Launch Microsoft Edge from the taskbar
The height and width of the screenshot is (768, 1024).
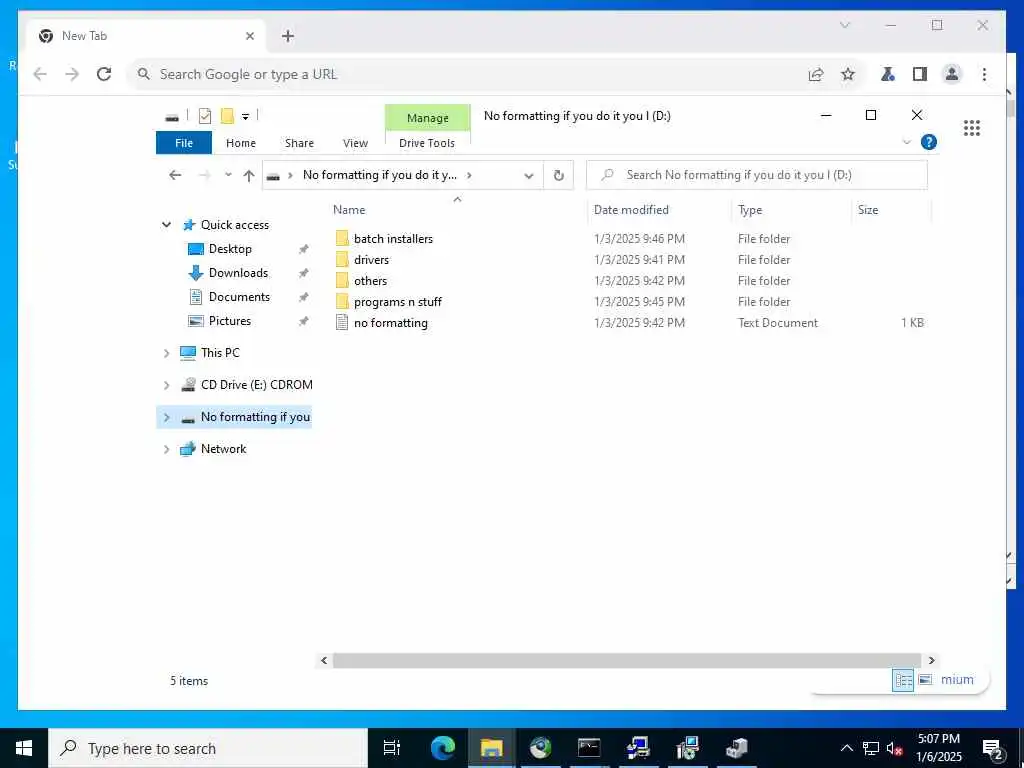(442, 748)
